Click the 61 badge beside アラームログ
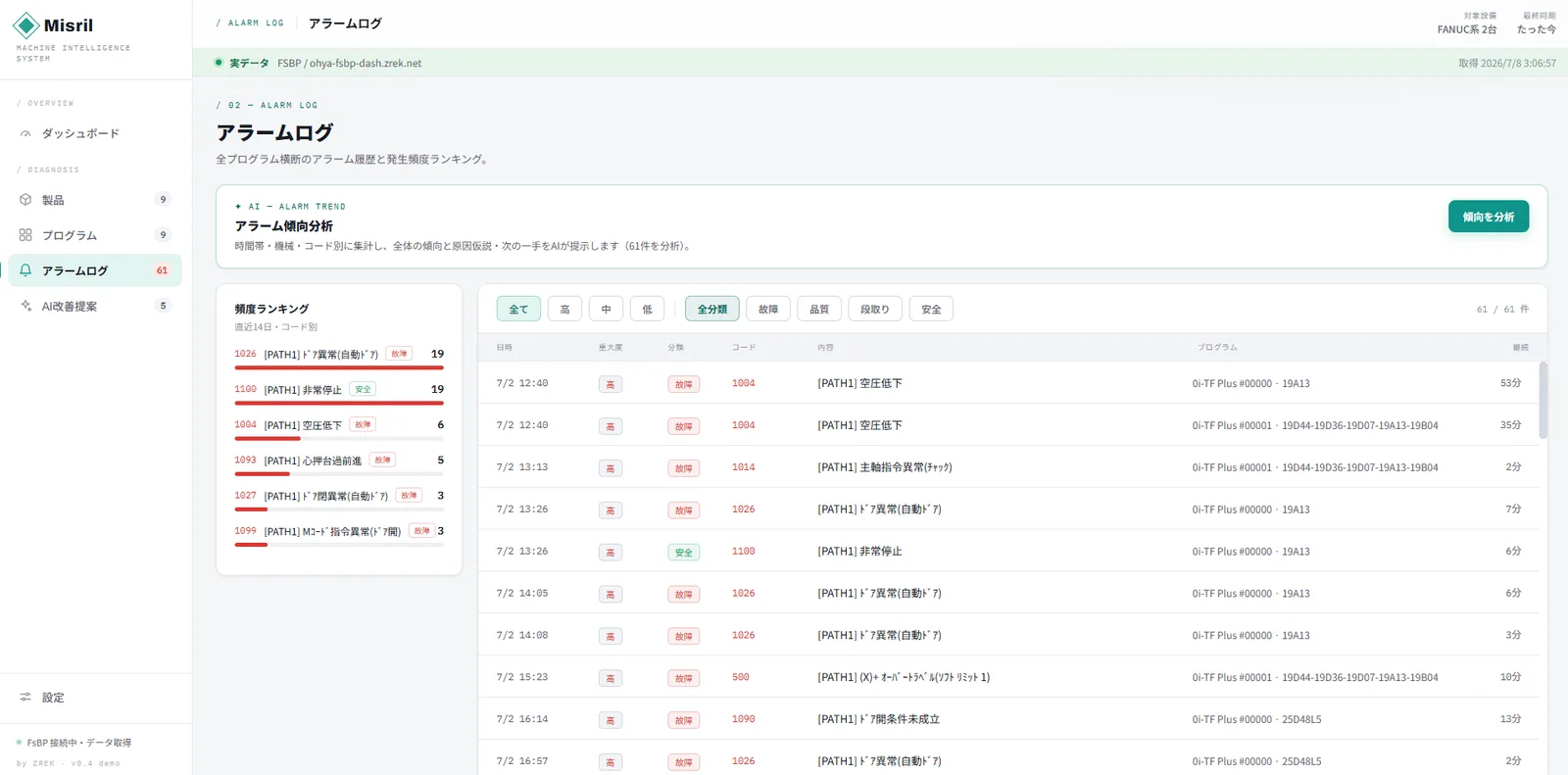 163,270
